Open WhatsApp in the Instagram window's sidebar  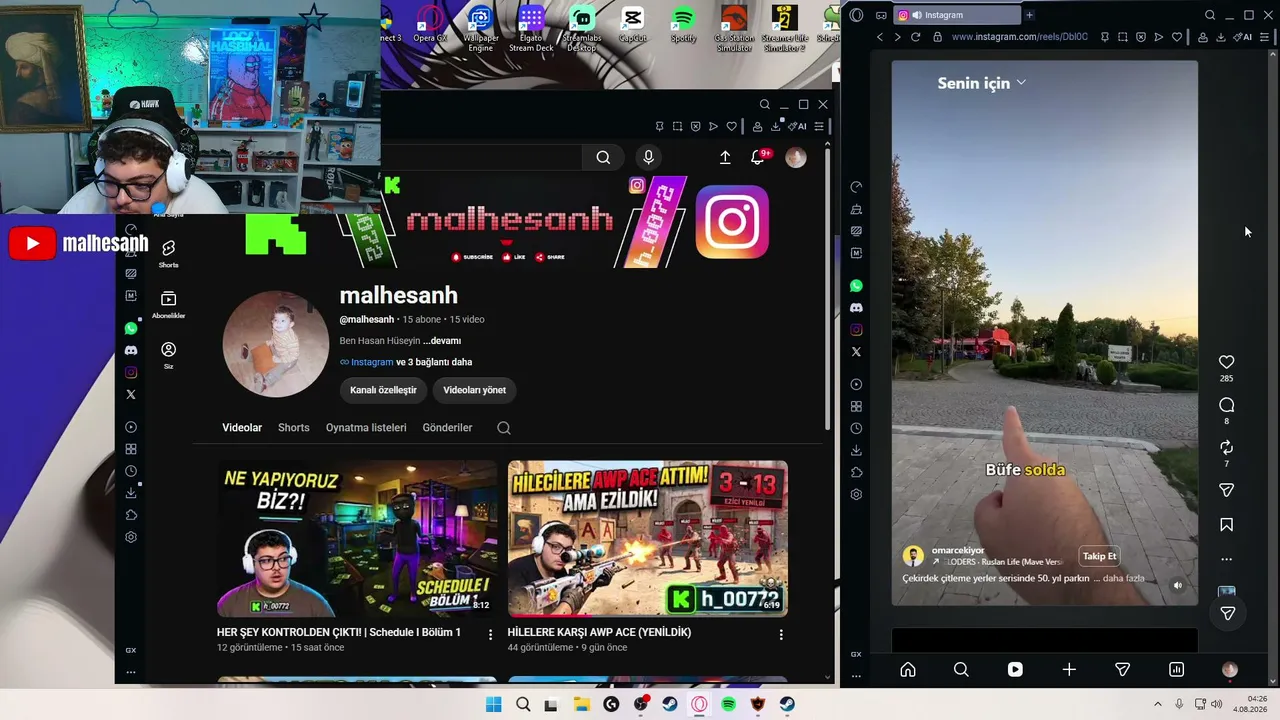[x=856, y=286]
